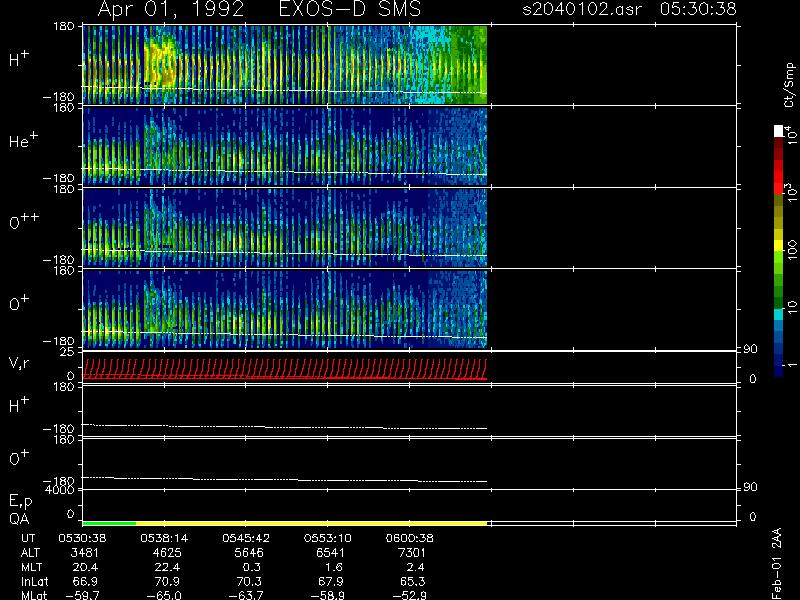Click MLT value "1.6"

tap(333, 567)
